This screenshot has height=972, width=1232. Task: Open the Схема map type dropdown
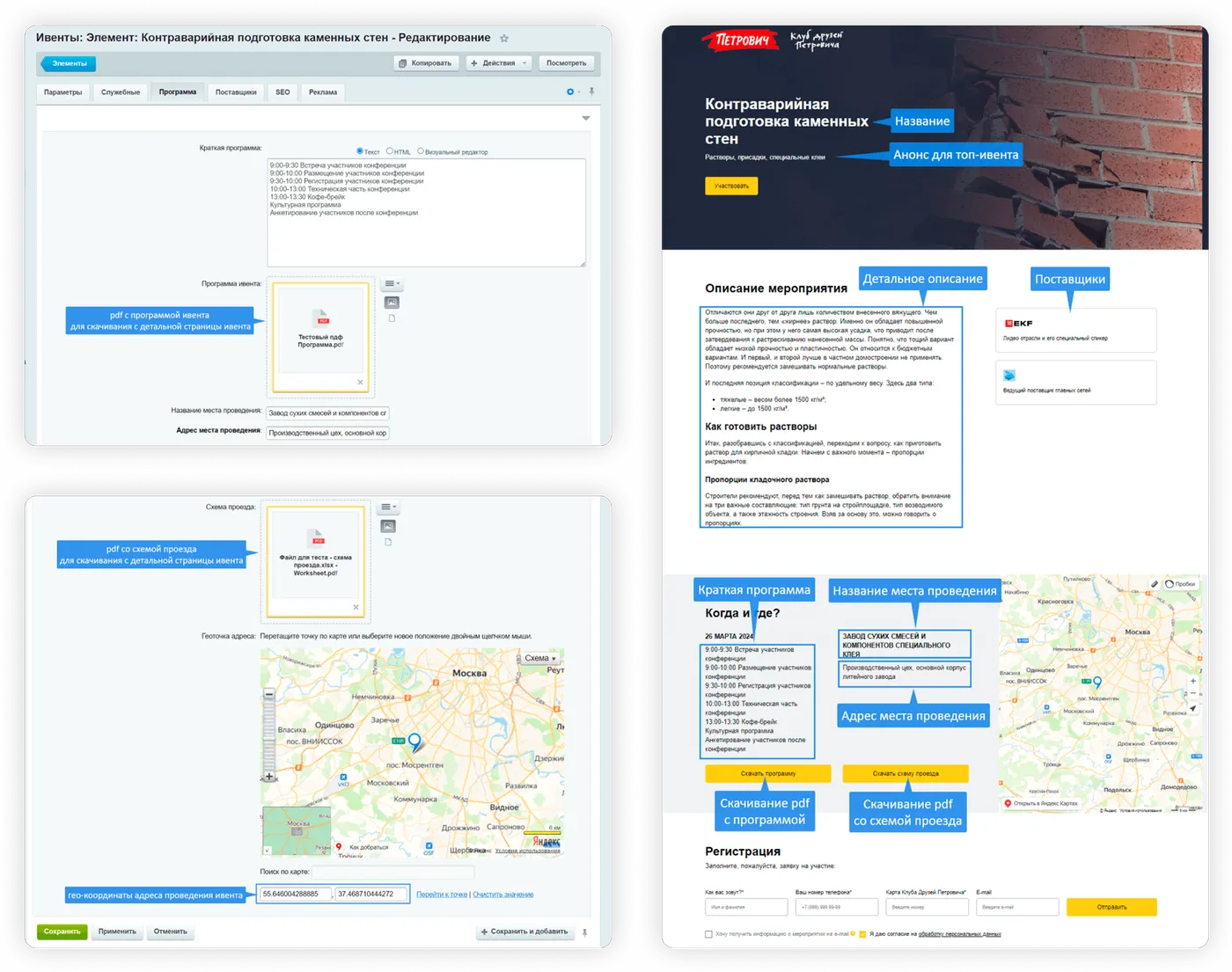(x=539, y=658)
